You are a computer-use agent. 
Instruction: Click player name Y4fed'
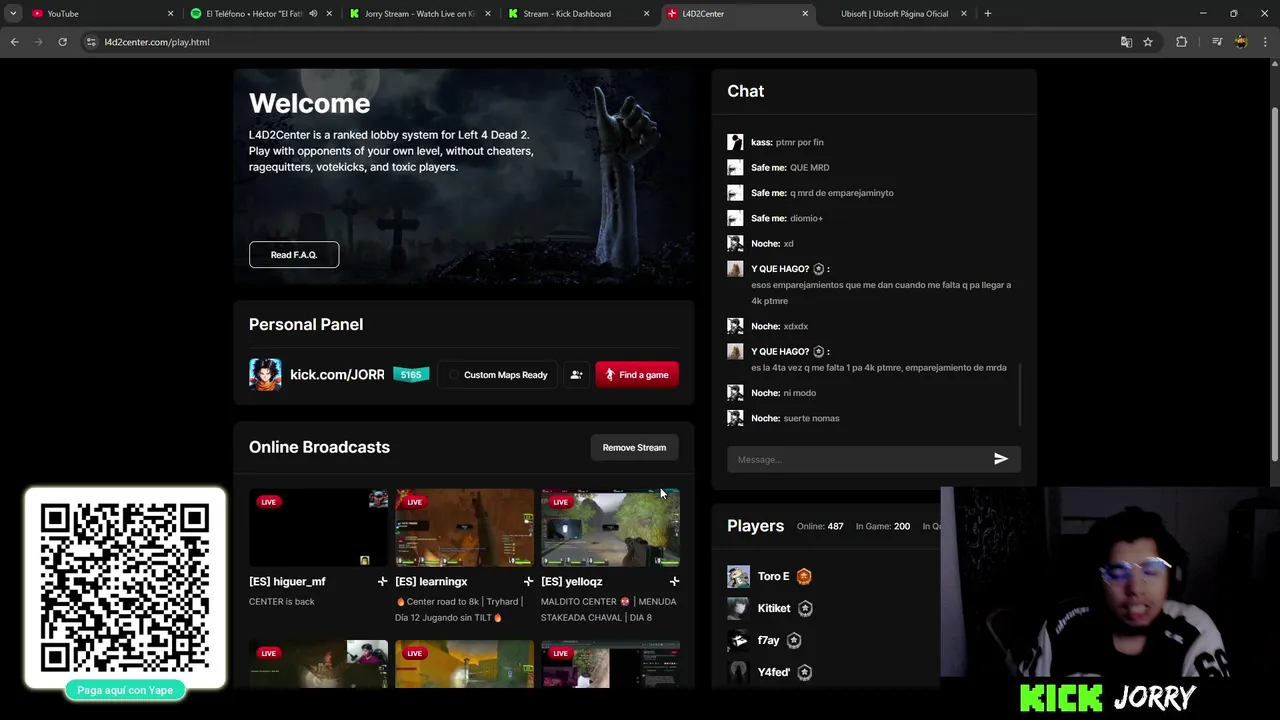coord(773,672)
